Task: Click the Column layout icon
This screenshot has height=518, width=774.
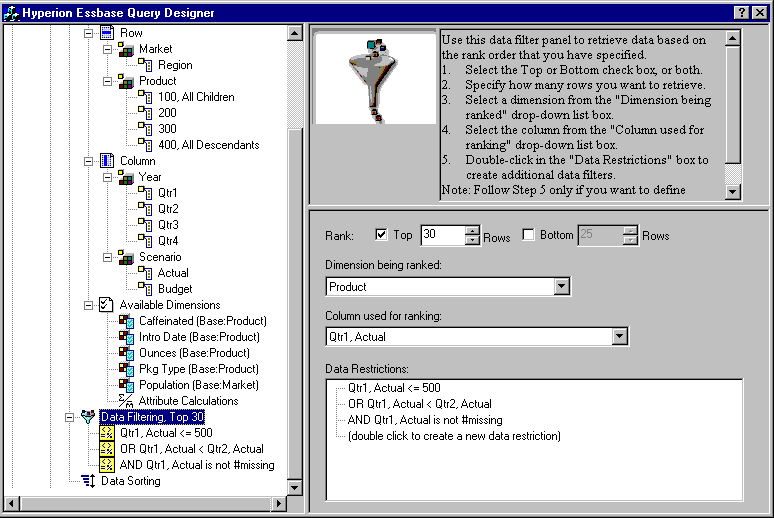Action: (107, 161)
